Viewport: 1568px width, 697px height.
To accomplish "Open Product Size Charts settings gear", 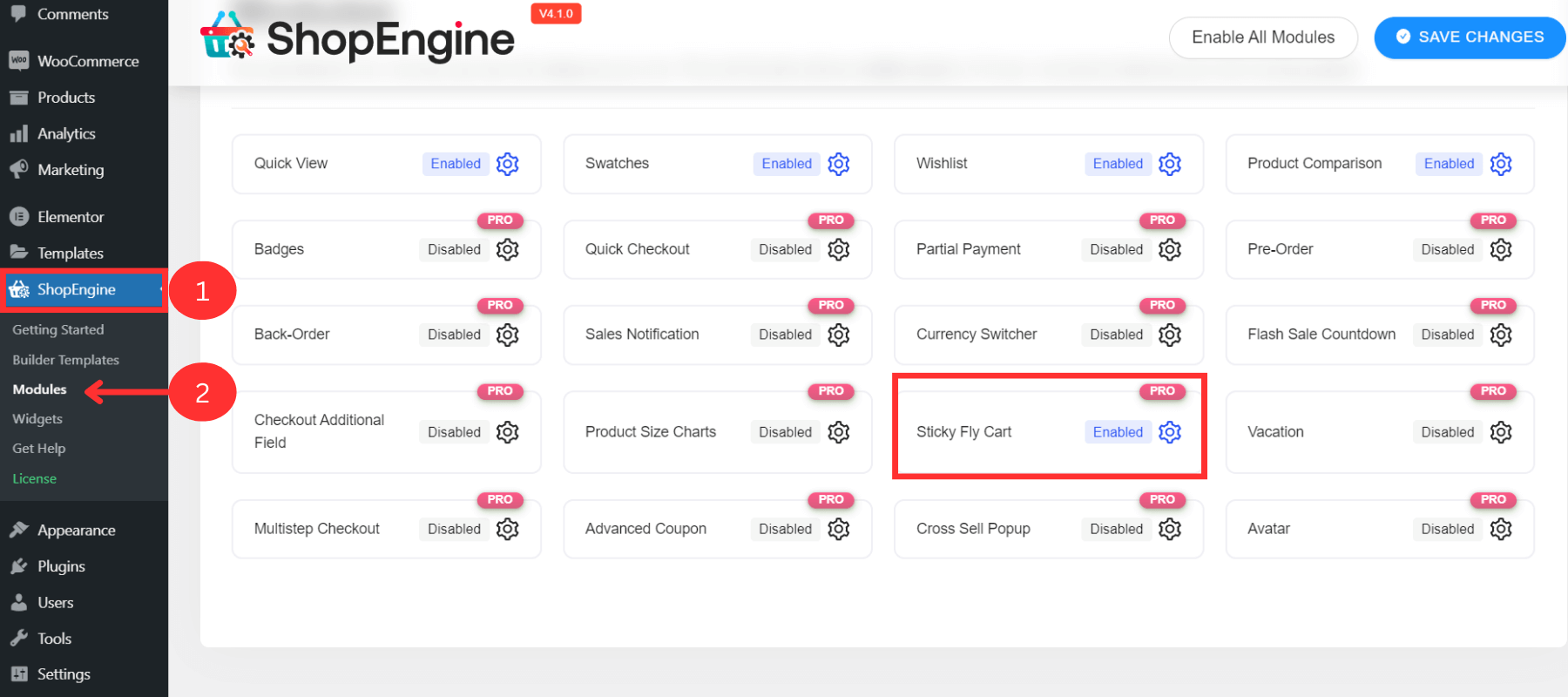I will click(838, 432).
